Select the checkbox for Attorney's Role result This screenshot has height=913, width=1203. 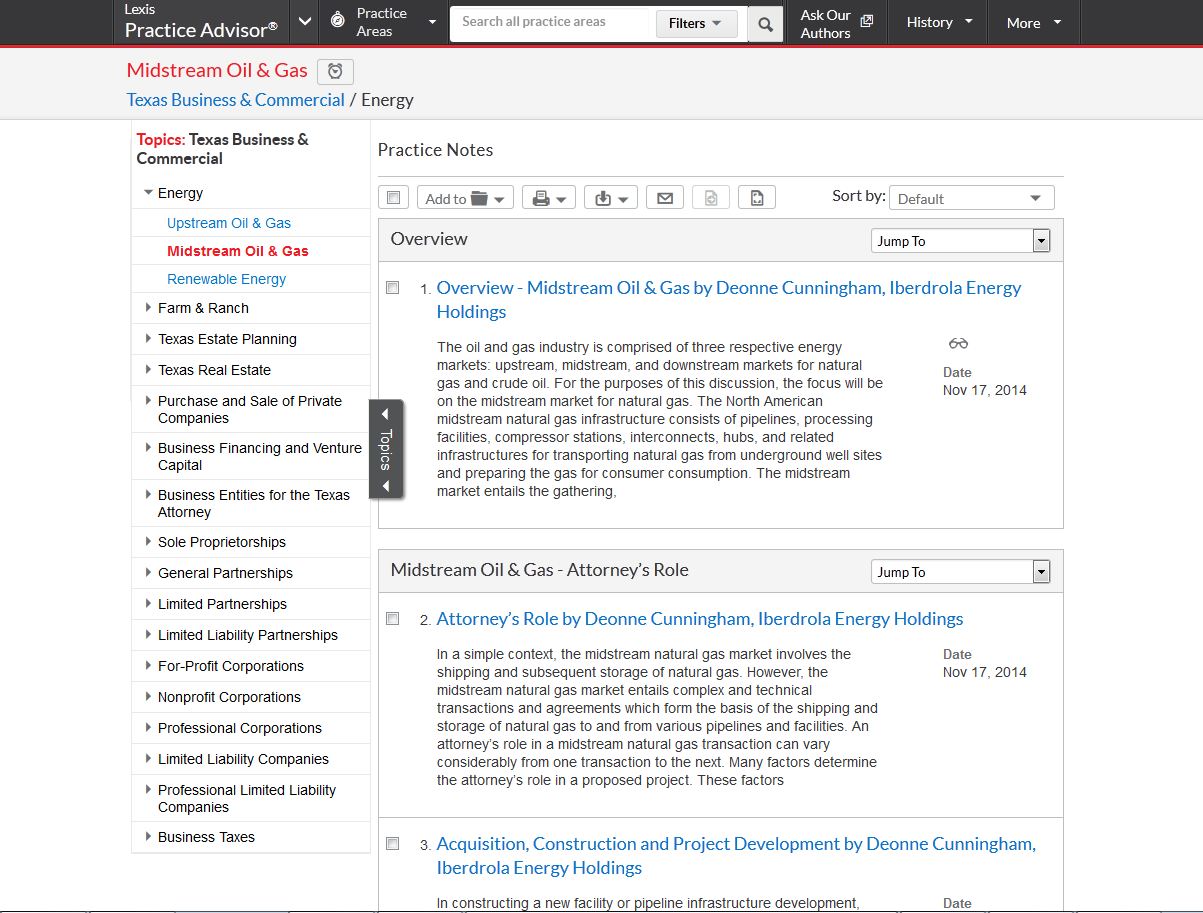pos(393,619)
